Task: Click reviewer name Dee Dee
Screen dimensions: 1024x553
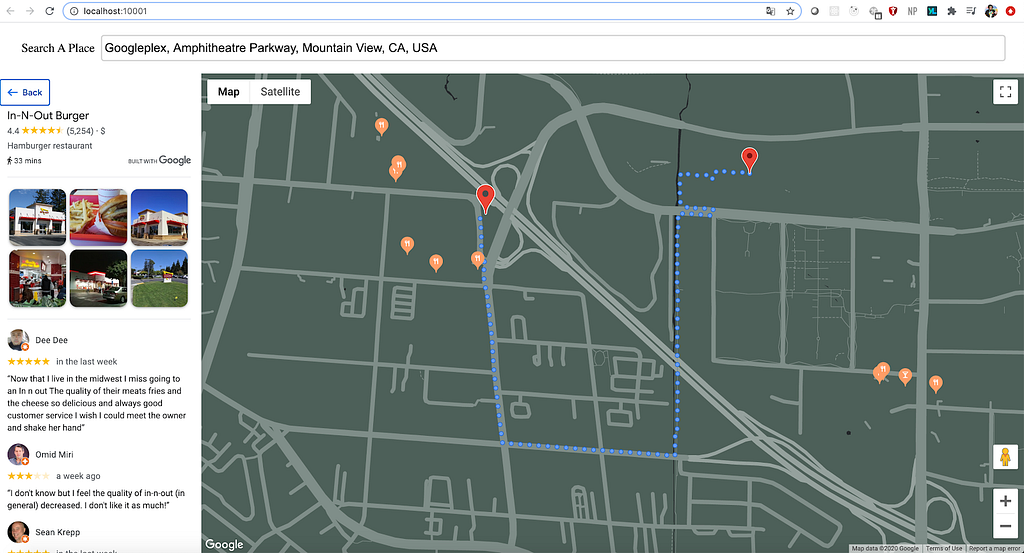Action: pyautogui.click(x=52, y=340)
